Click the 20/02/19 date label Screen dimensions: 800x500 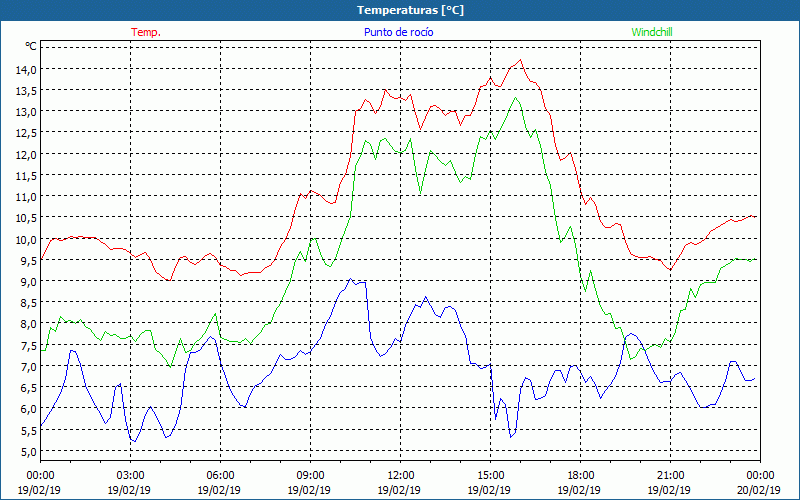click(759, 490)
